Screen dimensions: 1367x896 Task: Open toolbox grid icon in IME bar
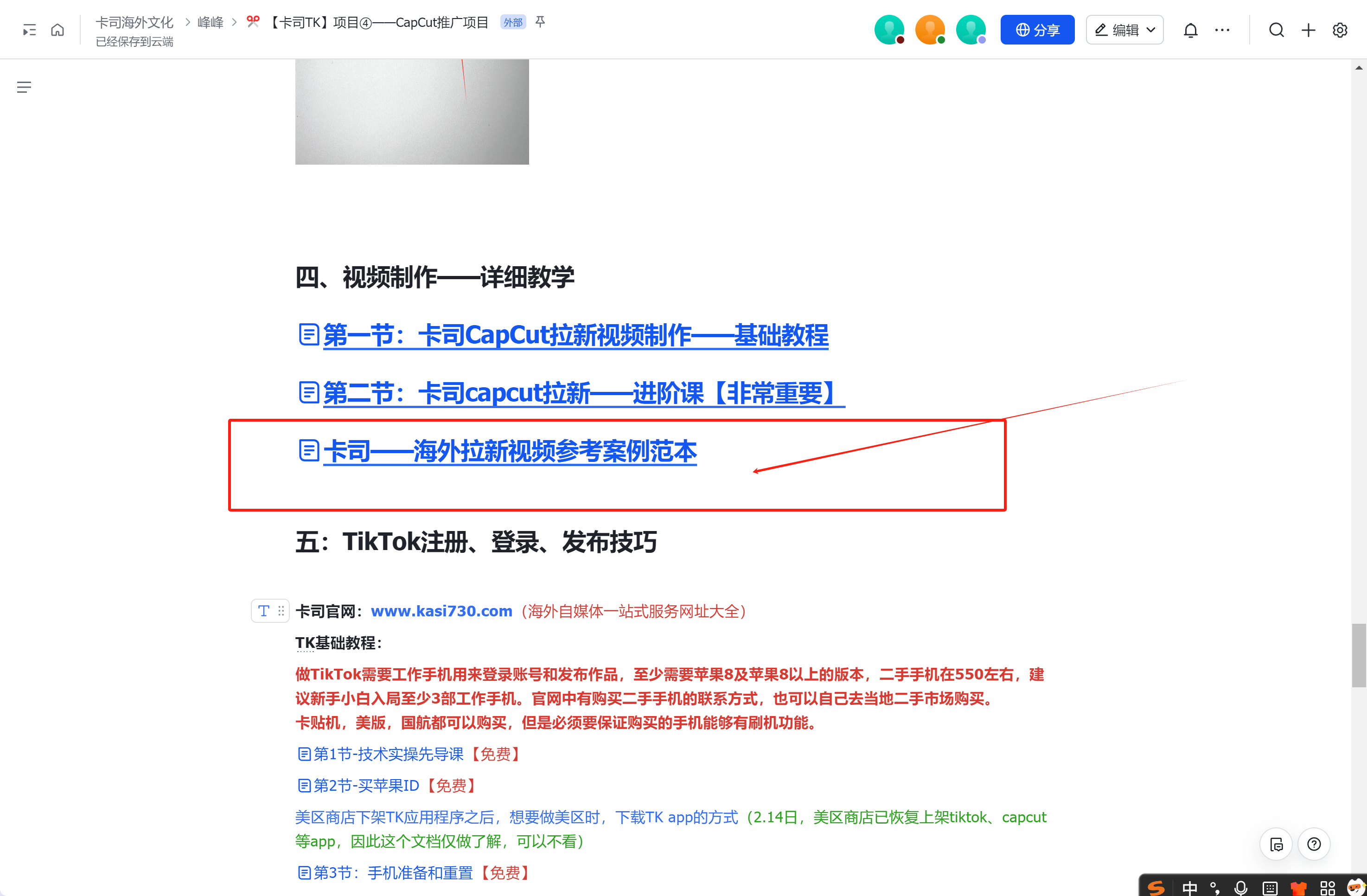click(1328, 889)
